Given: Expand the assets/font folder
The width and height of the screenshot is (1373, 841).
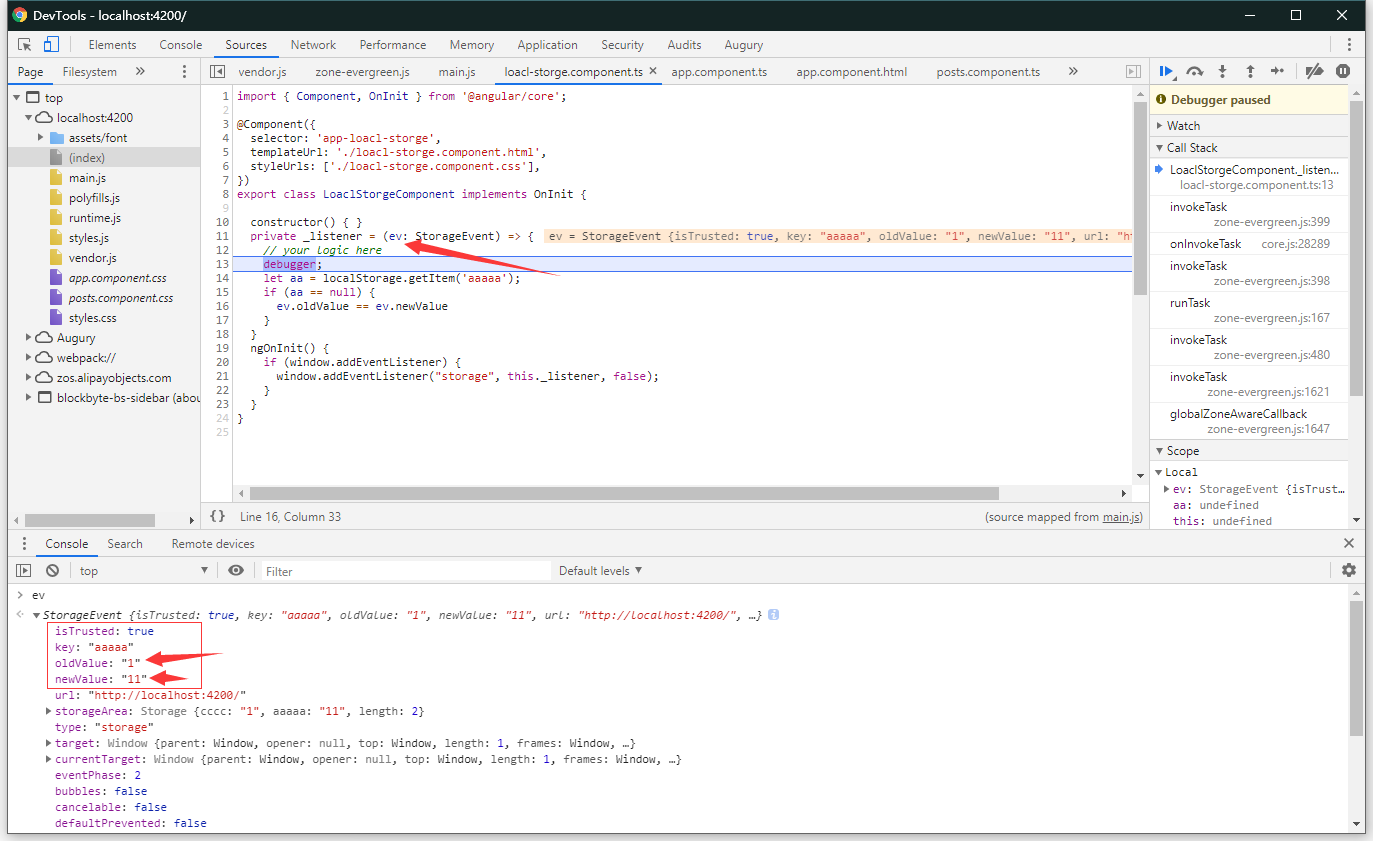Looking at the screenshot, I should point(41,138).
